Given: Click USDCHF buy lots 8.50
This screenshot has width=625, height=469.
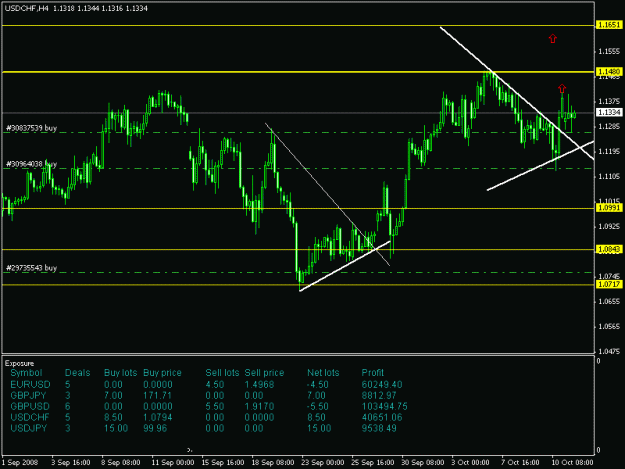Looking at the screenshot, I should (113, 417).
